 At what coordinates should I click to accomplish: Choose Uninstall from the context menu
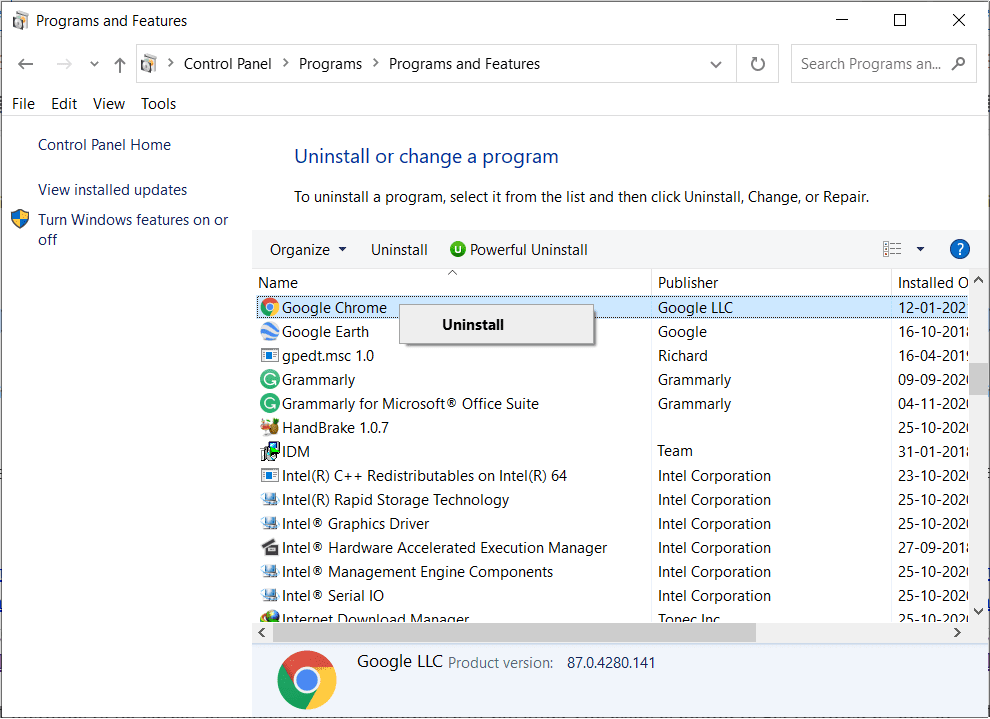click(473, 324)
